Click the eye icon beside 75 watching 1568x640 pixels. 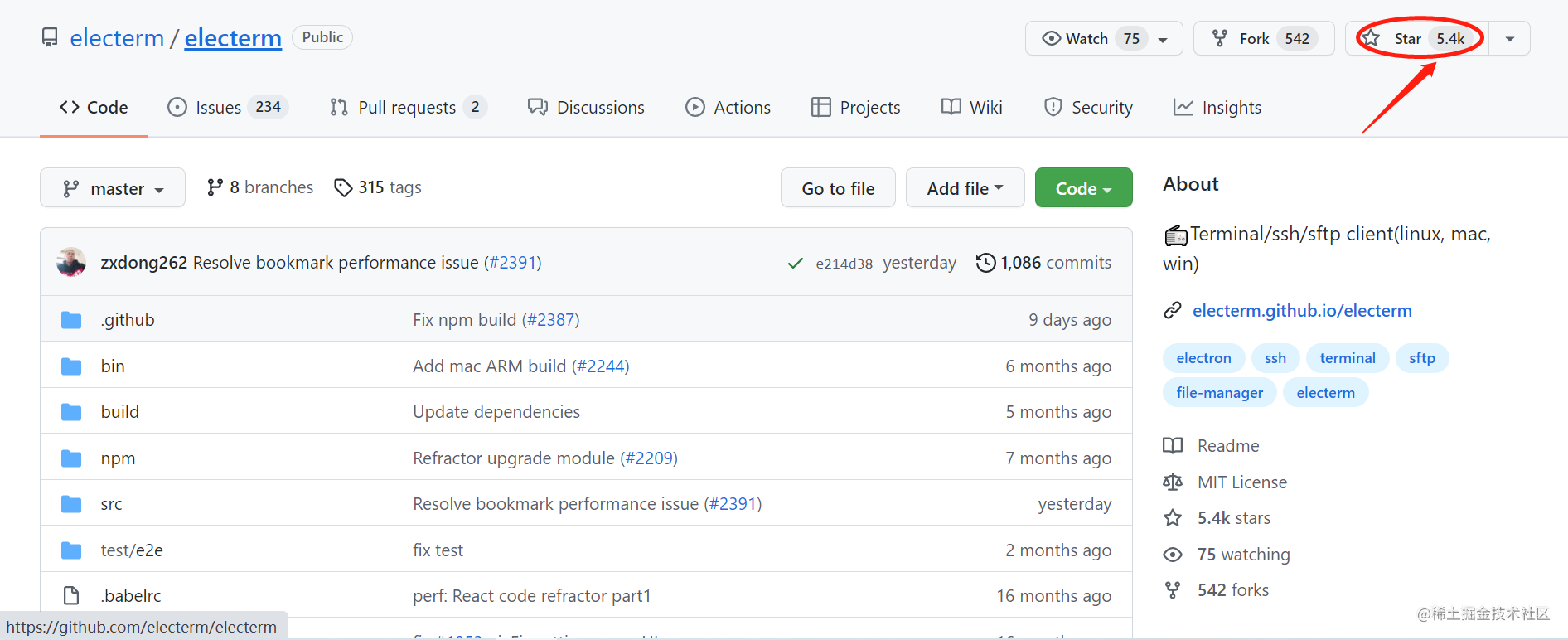pyautogui.click(x=1173, y=555)
